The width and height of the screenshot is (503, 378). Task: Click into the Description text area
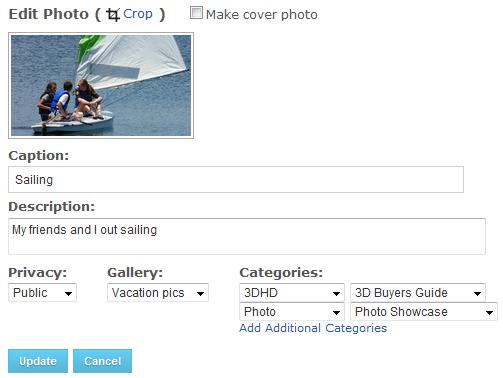[247, 236]
